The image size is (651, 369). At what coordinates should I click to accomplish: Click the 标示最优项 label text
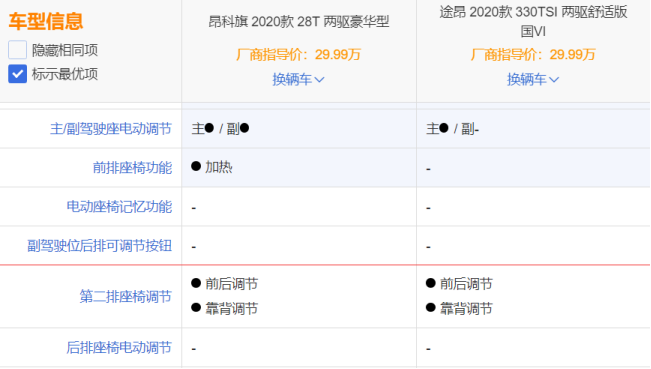[x=65, y=74]
